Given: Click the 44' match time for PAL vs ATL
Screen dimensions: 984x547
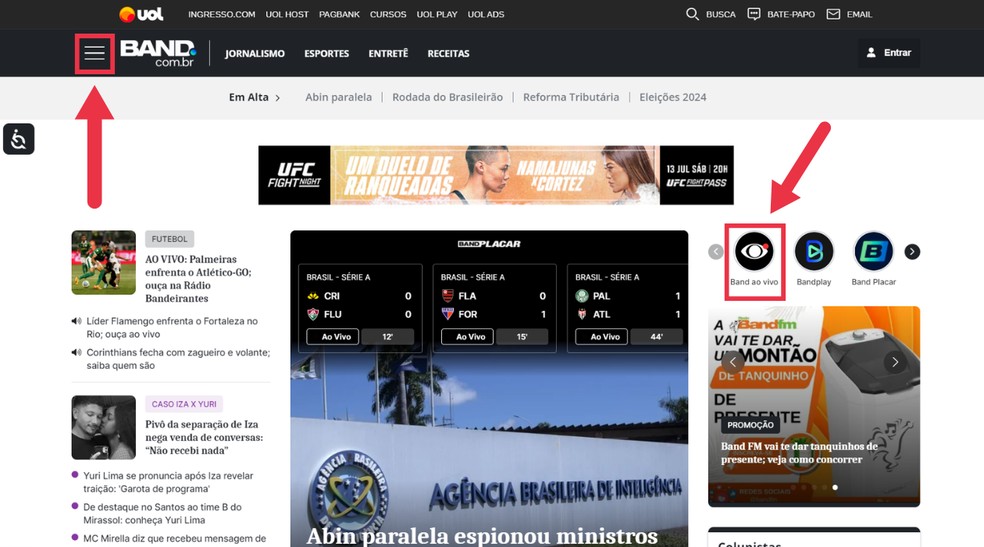Looking at the screenshot, I should pyautogui.click(x=656, y=337).
